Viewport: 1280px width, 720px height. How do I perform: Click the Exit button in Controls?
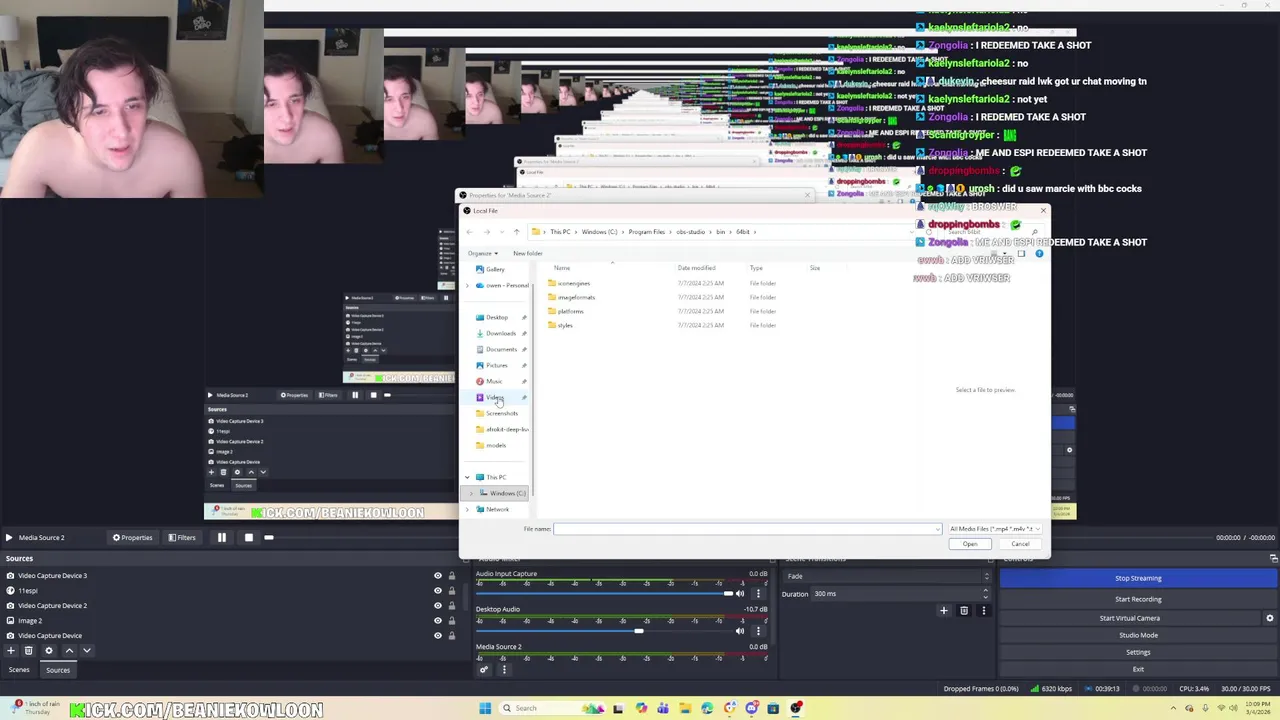1138,669
